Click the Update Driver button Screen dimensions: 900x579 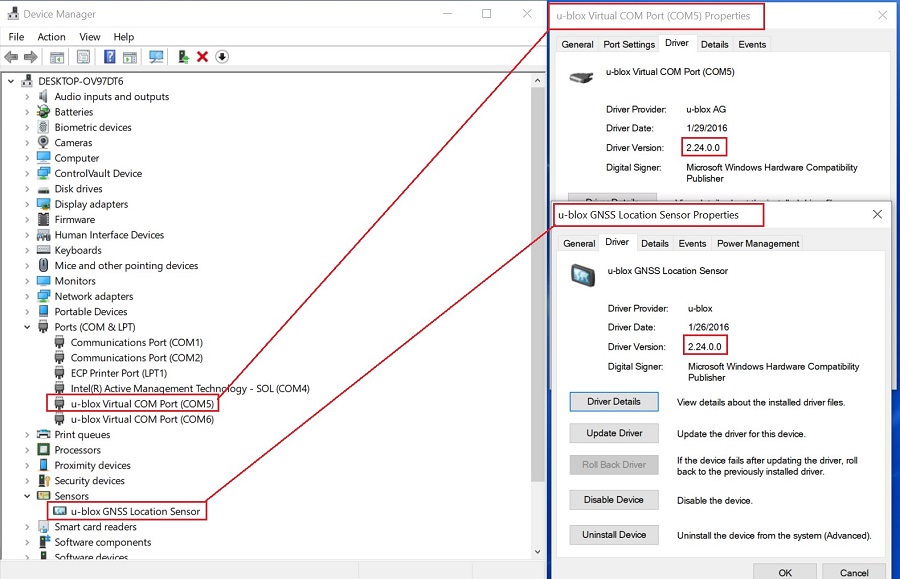point(613,433)
